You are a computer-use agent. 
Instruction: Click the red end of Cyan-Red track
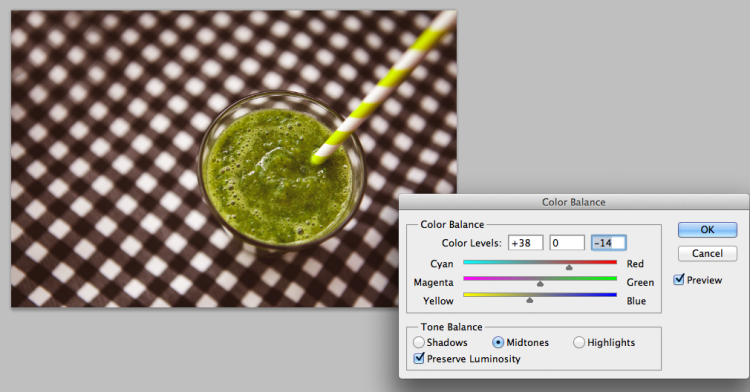click(612, 262)
